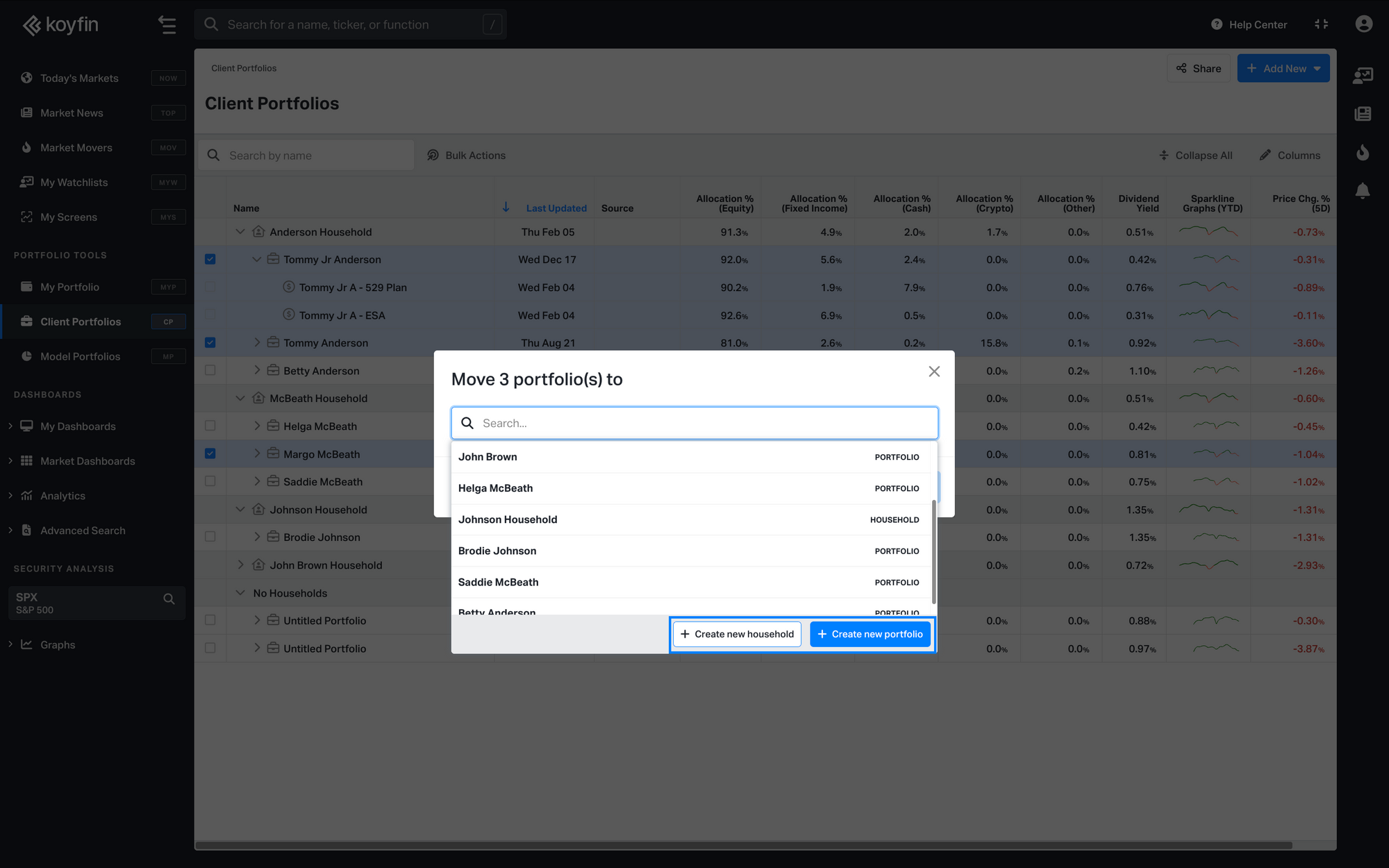Image resolution: width=1389 pixels, height=868 pixels.
Task: Click the SPX security search magnifier icon
Action: (169, 599)
